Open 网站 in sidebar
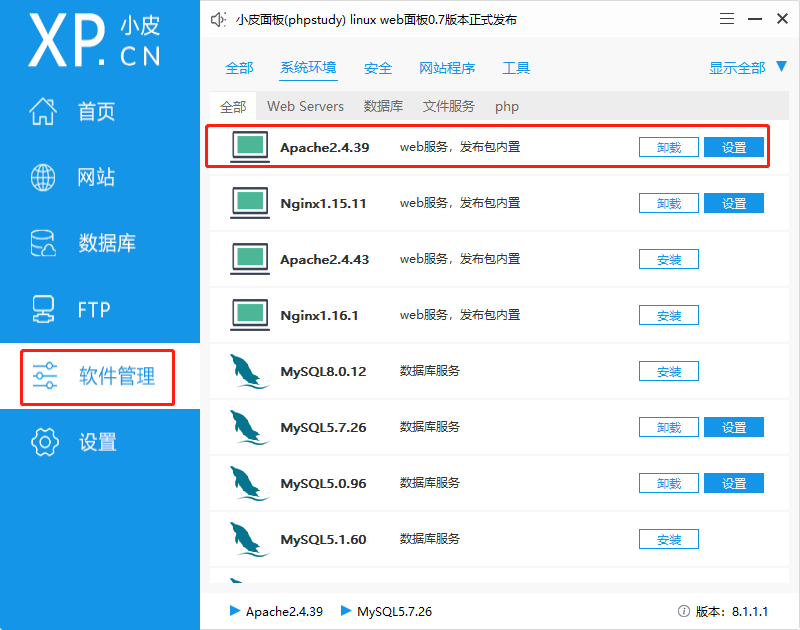Screen dimensions: 800x630 (96, 178)
